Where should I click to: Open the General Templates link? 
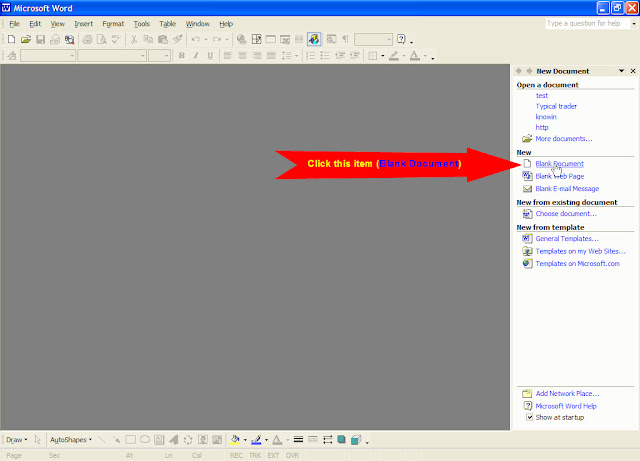(567, 238)
